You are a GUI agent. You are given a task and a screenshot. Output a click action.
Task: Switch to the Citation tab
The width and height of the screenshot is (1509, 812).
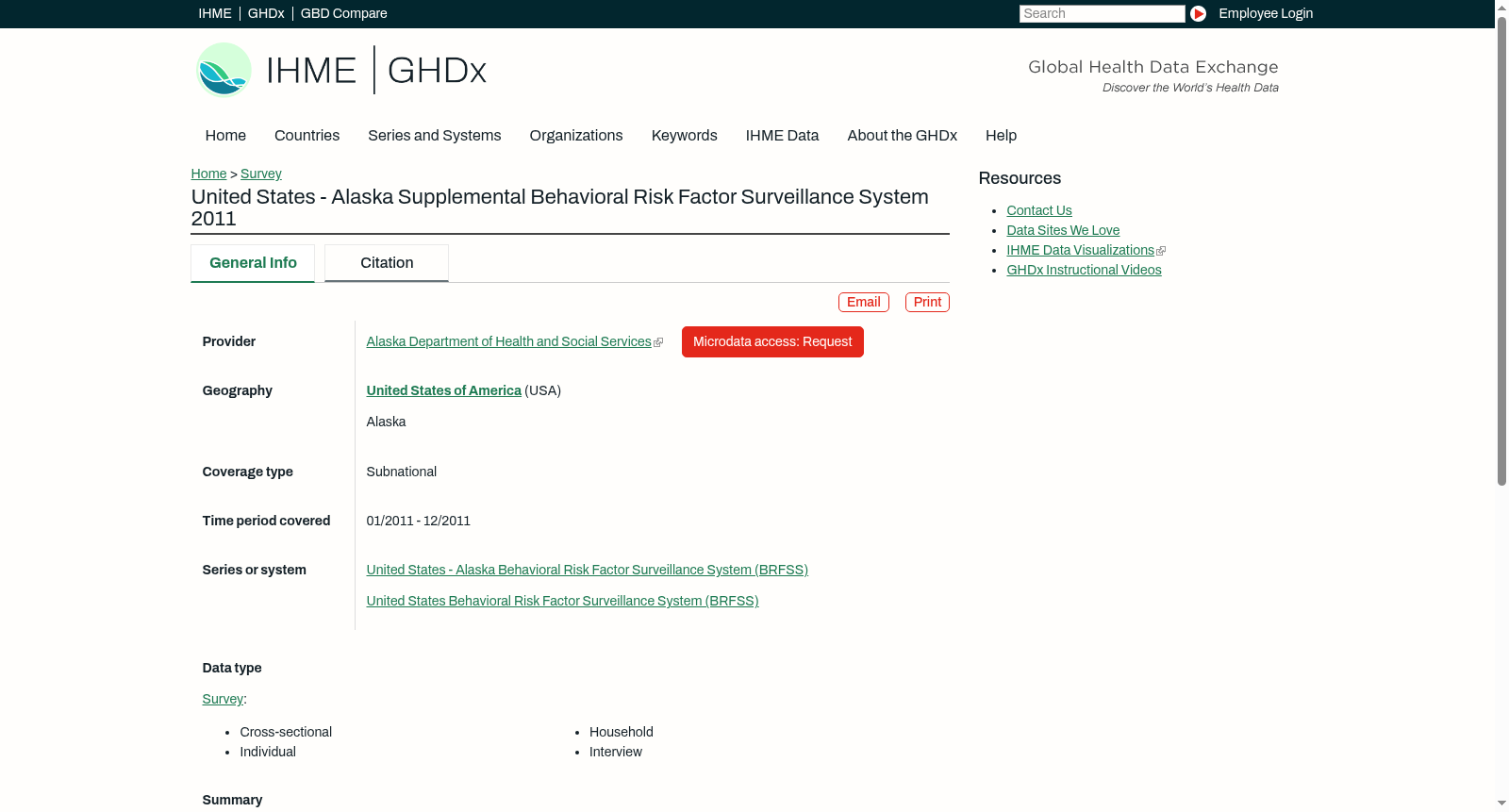(387, 263)
